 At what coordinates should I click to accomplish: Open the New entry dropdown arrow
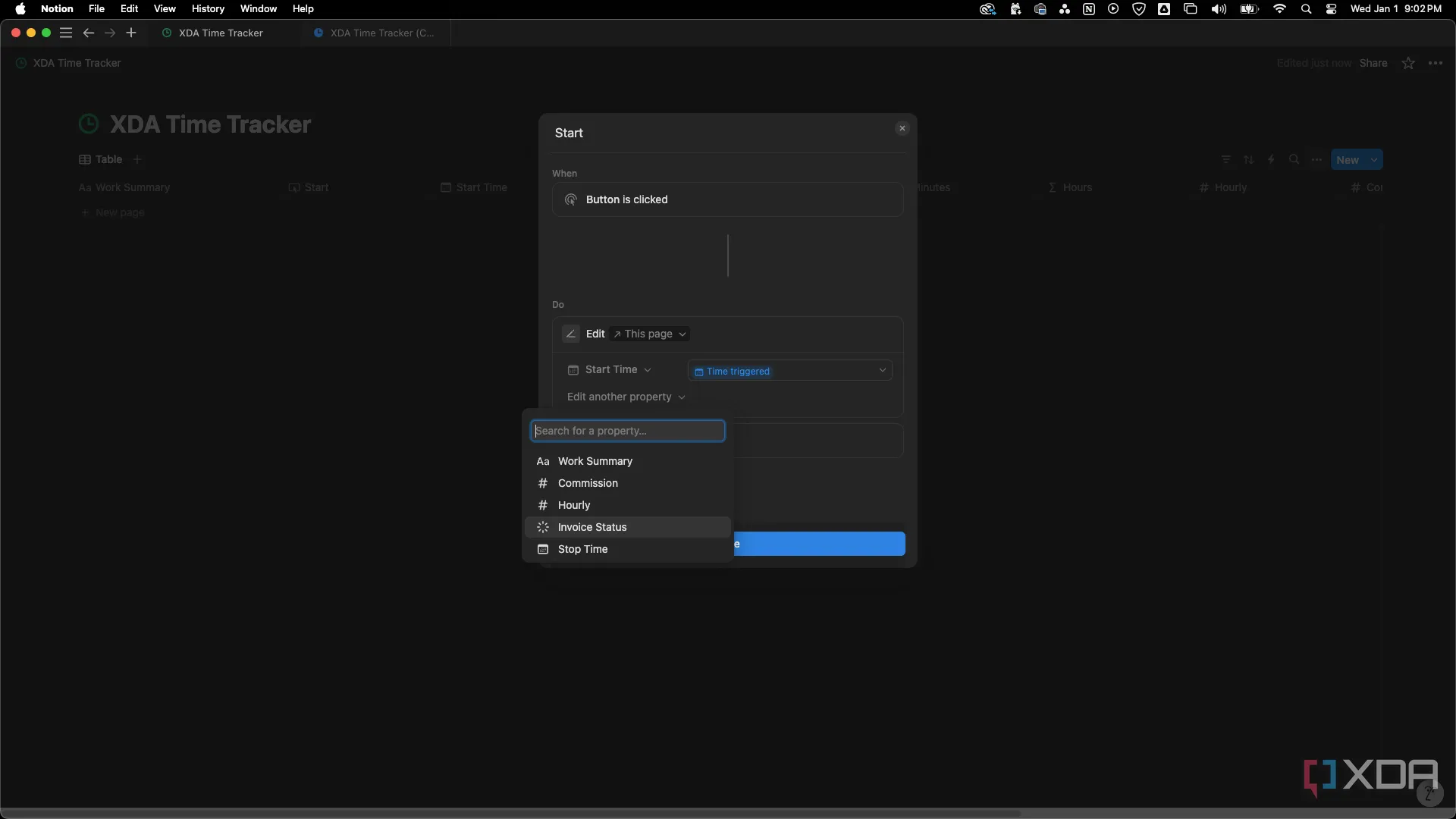tap(1374, 160)
